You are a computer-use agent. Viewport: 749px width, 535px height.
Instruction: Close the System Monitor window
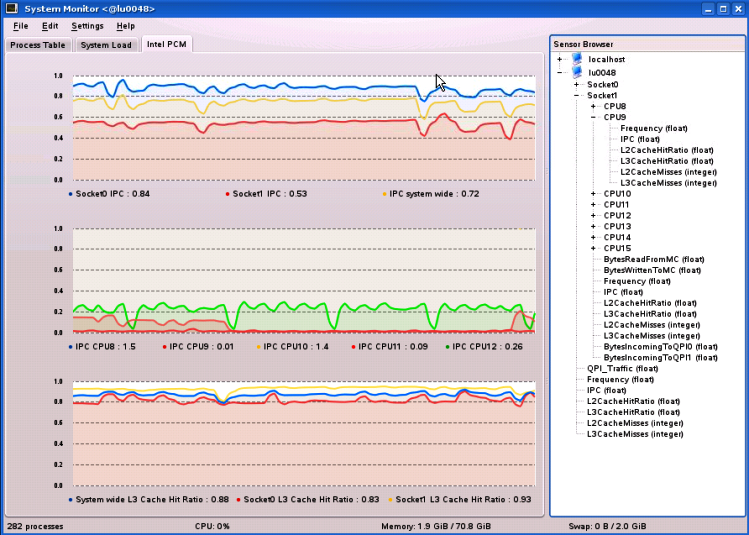click(737, 9)
